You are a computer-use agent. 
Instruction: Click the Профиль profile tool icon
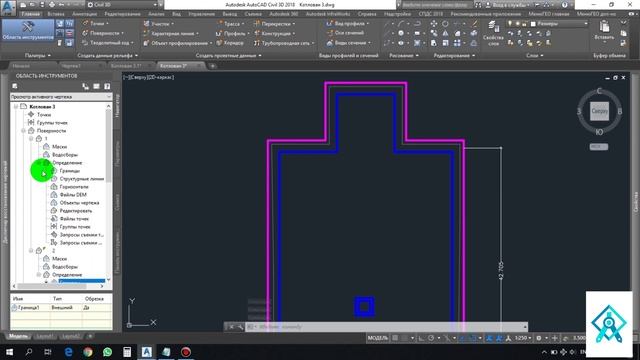tap(220, 33)
